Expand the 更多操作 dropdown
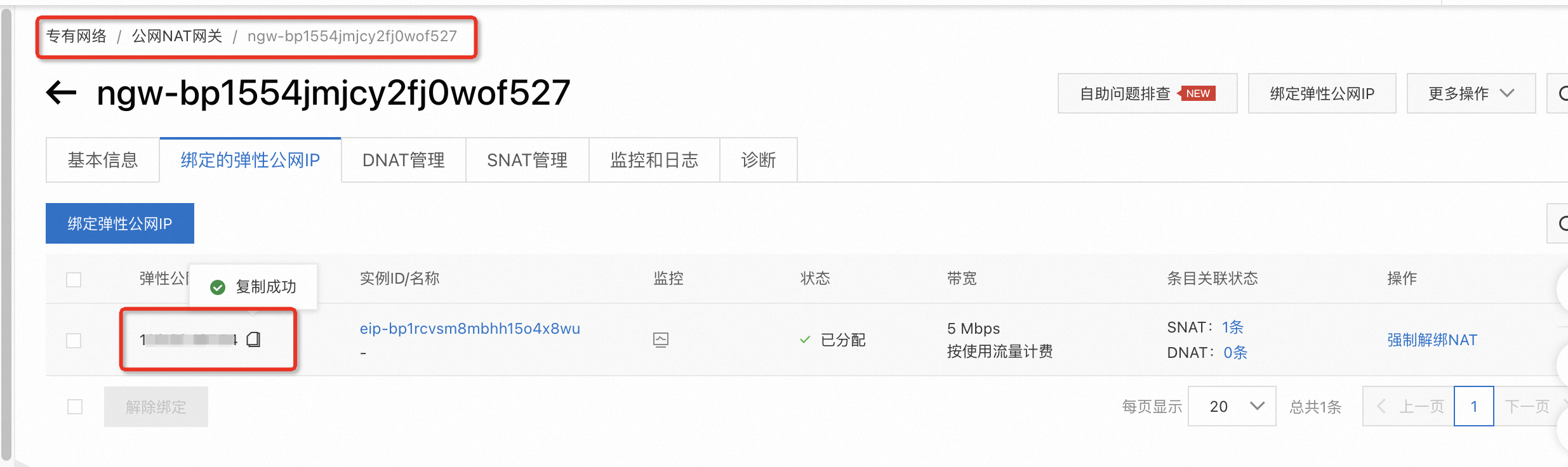 point(1471,94)
